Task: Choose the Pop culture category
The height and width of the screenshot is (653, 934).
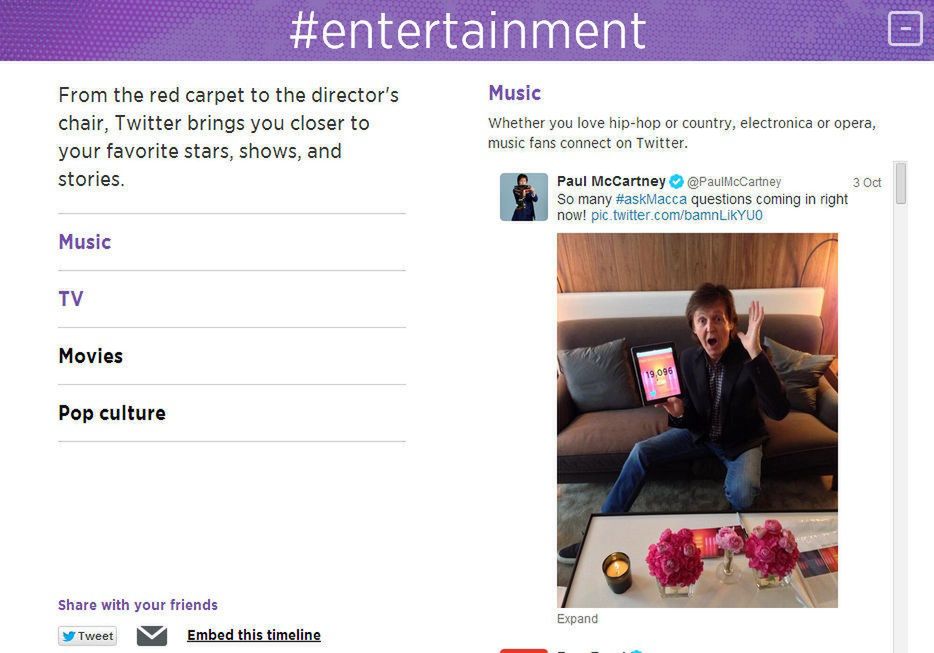Action: pyautogui.click(x=112, y=413)
